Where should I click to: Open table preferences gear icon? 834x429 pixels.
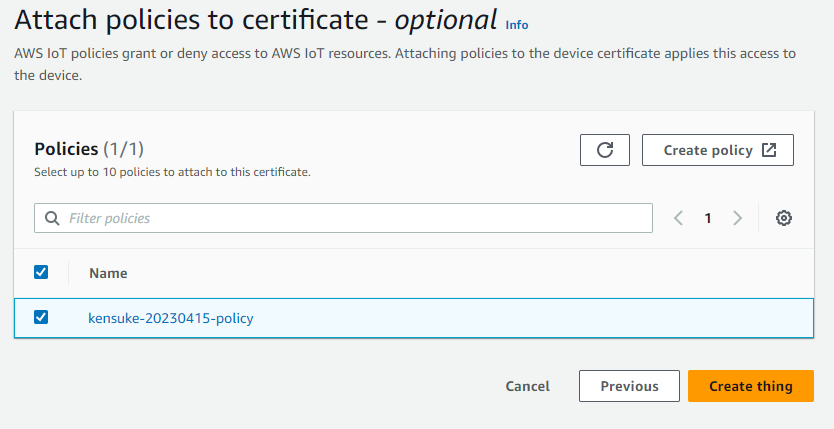click(x=784, y=218)
